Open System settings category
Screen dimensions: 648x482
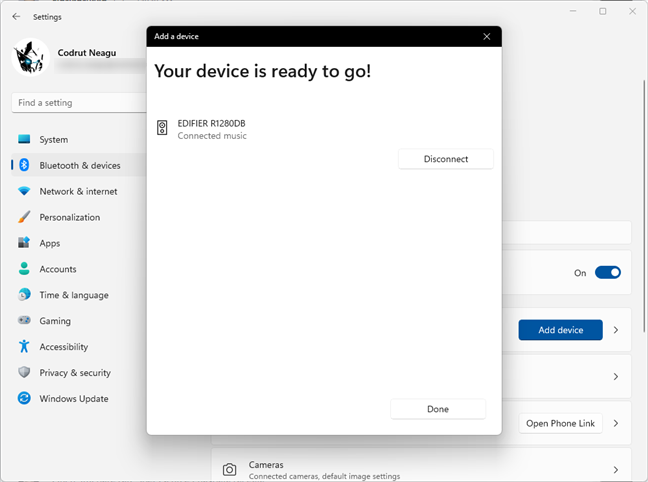click(x=79, y=139)
